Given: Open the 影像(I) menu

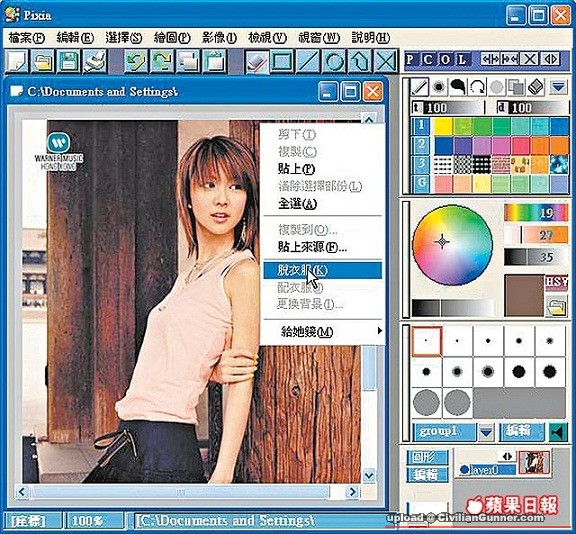Looking at the screenshot, I should coord(219,37).
